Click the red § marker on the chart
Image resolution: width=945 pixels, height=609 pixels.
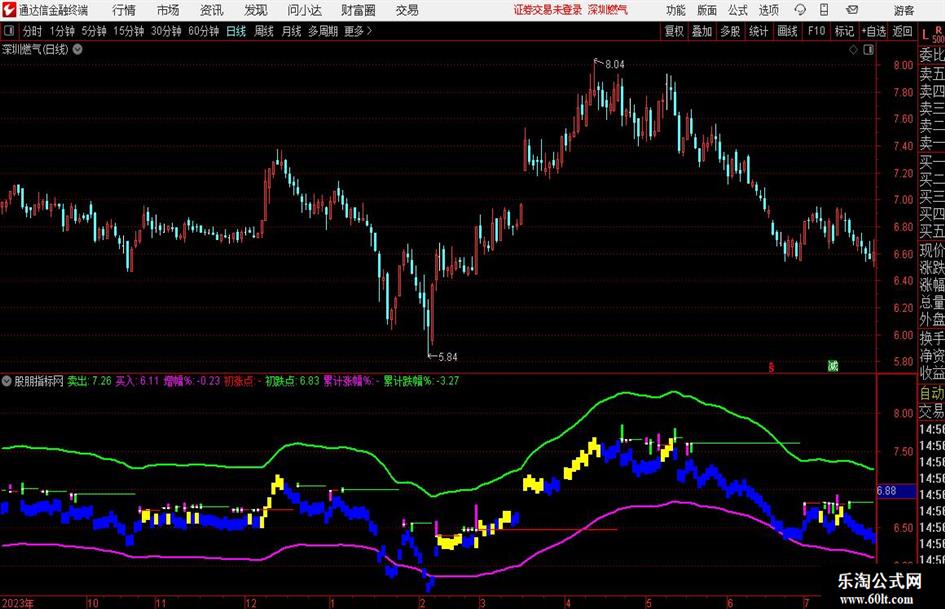(771, 367)
